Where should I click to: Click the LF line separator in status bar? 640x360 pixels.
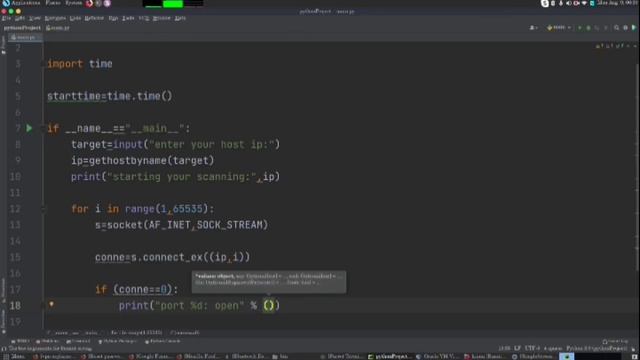[x=517, y=349]
